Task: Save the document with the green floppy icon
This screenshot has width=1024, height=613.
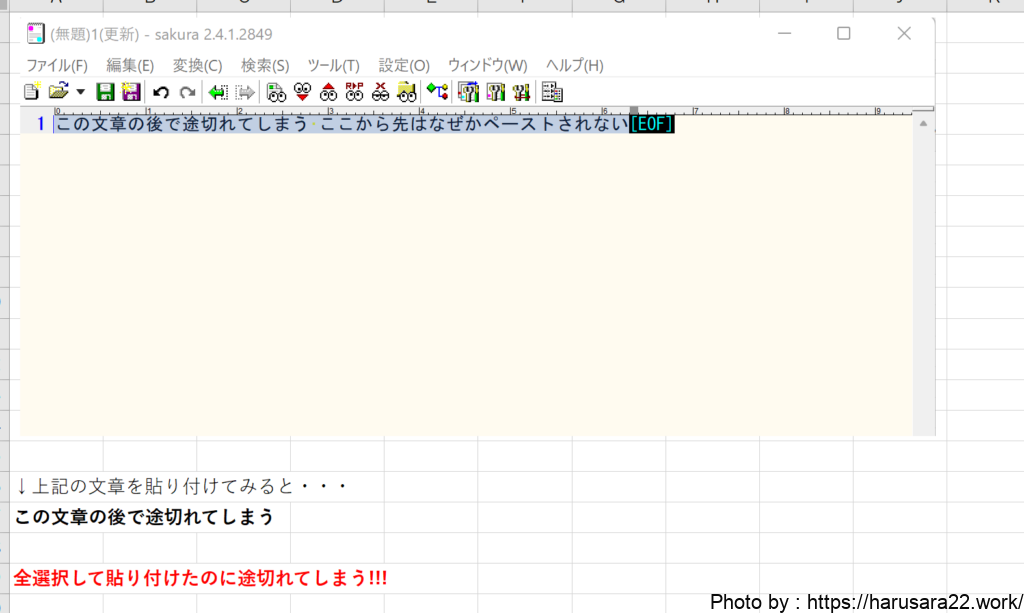Action: (105, 93)
